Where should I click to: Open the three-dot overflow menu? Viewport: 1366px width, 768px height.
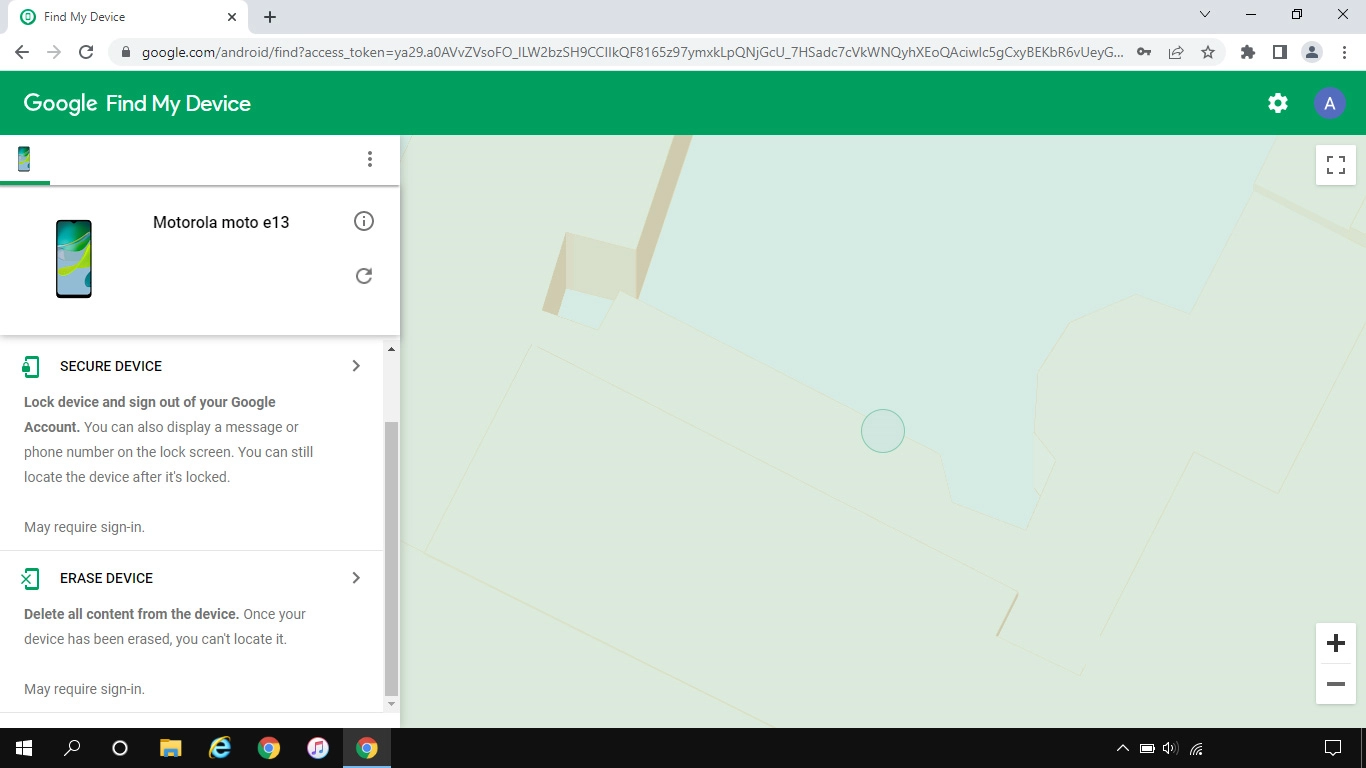[370, 158]
